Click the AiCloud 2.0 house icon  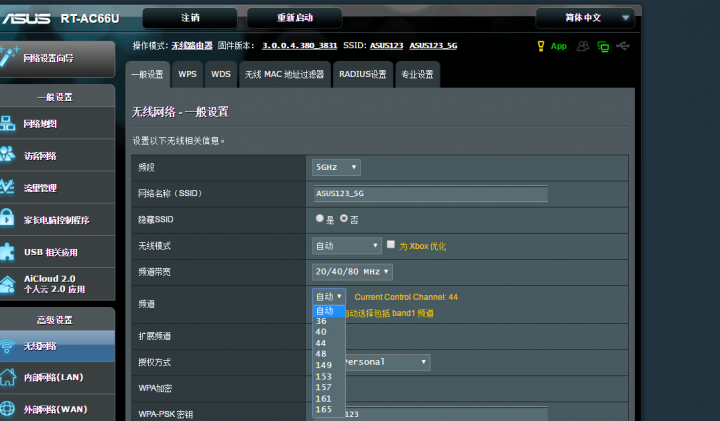click(x=7, y=284)
